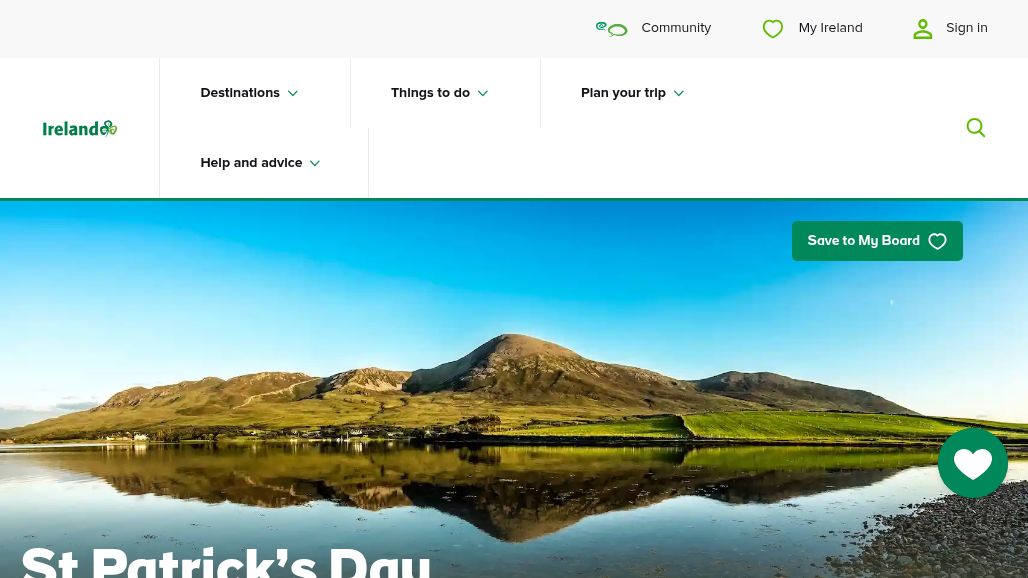Click the Save to My Board button

[x=877, y=241]
